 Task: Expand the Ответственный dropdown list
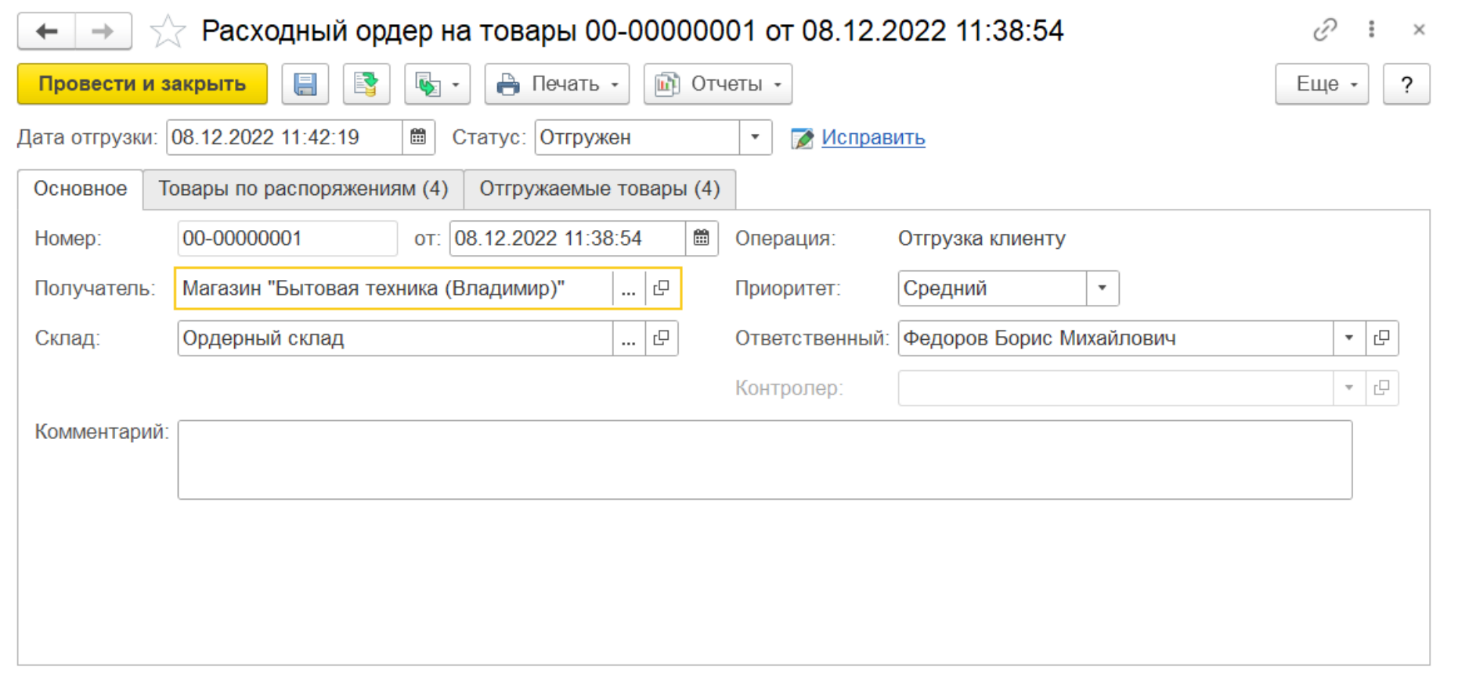pyautogui.click(x=1348, y=339)
